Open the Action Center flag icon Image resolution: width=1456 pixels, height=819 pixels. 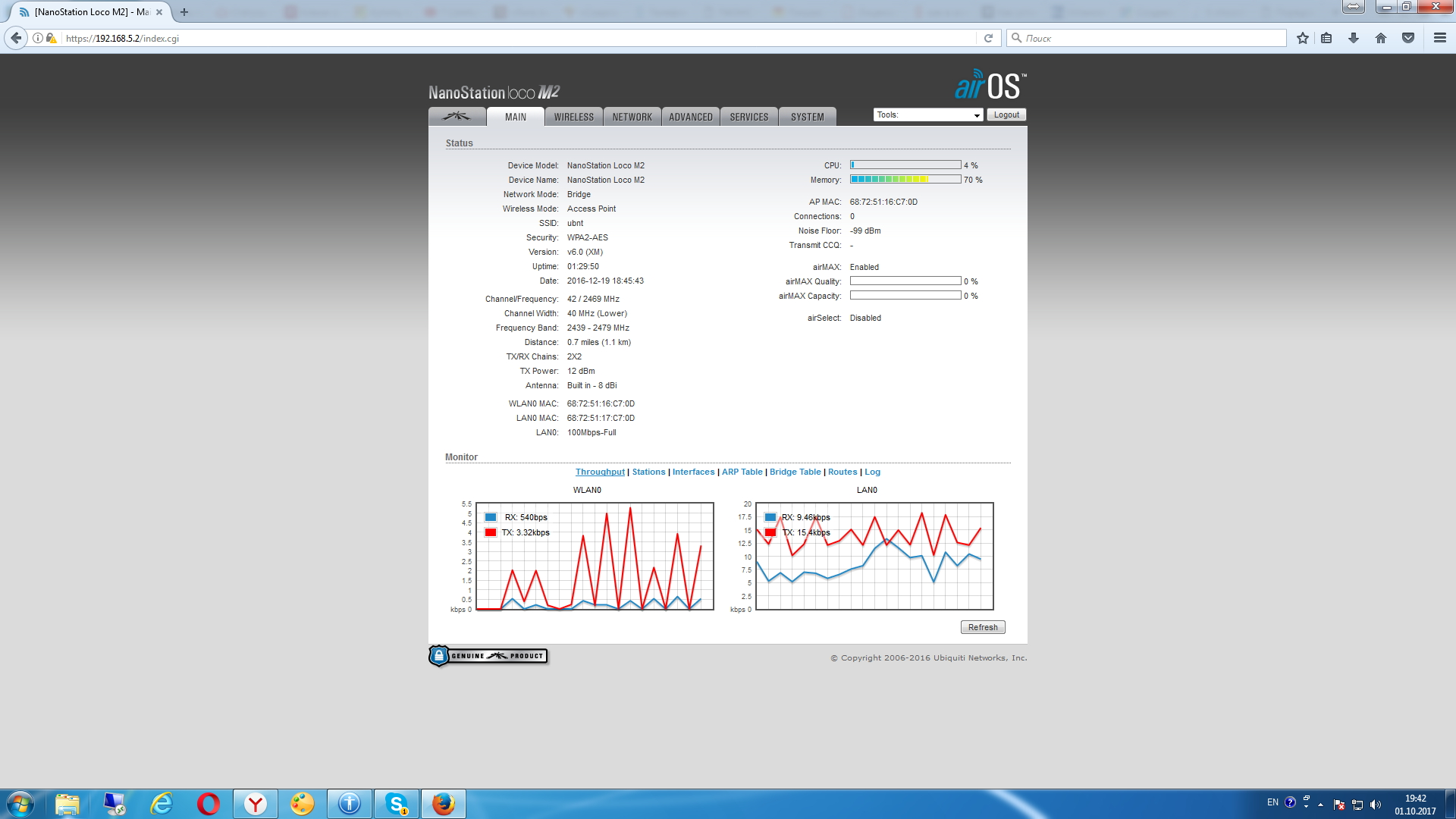[1339, 805]
